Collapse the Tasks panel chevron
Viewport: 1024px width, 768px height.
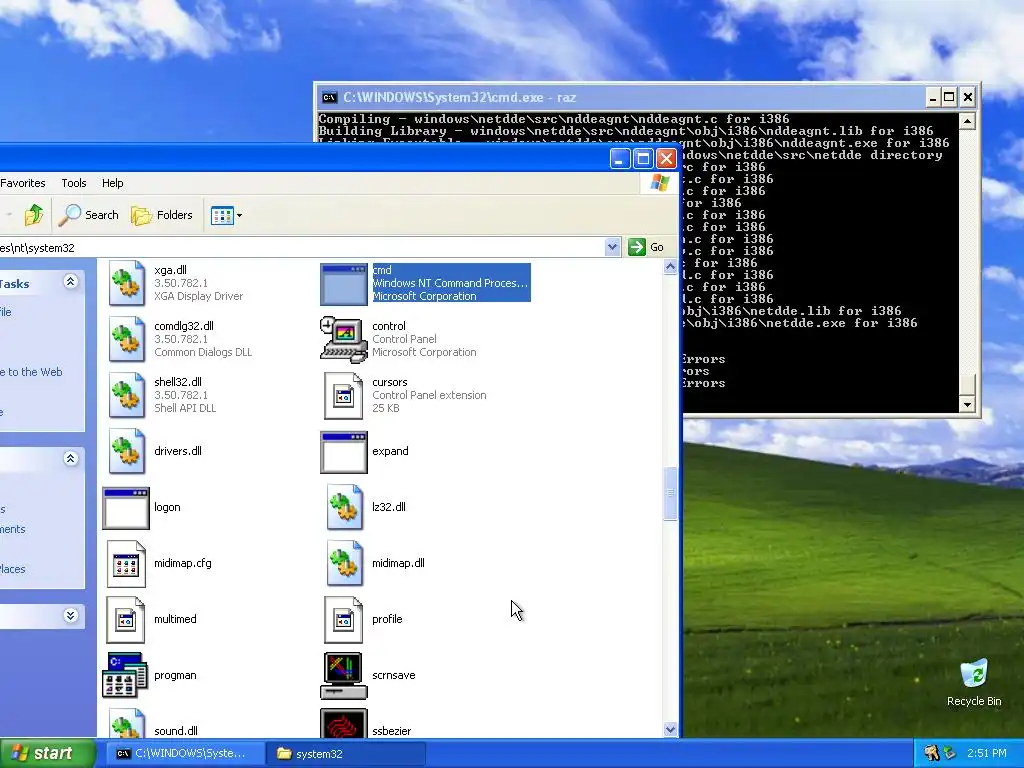pos(71,281)
